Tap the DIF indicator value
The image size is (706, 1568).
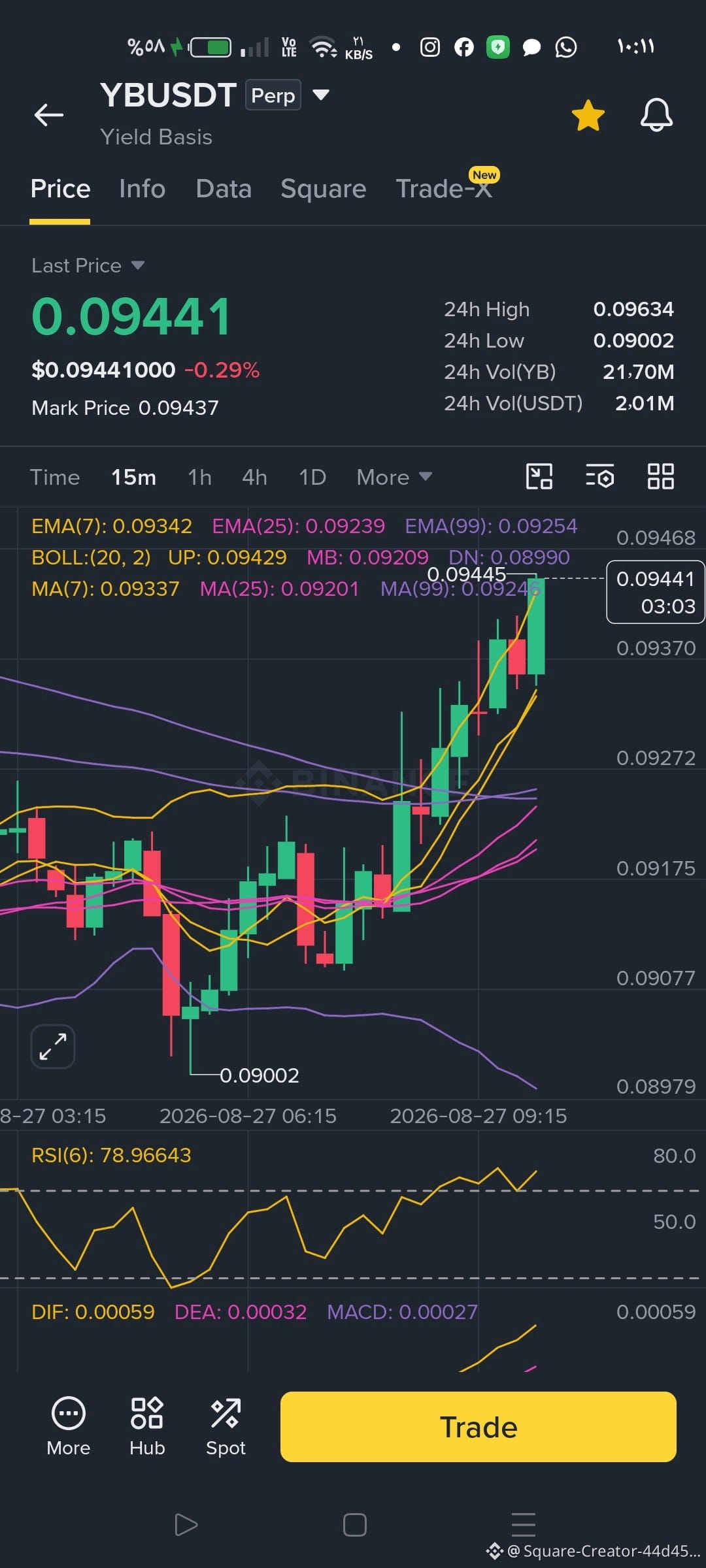pos(93,1312)
